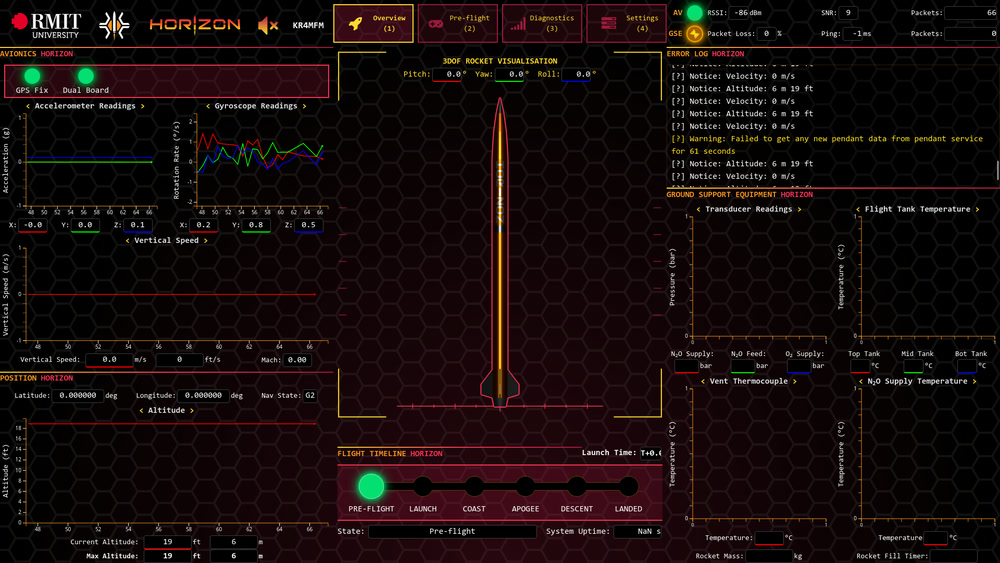Viewport: 1000px width, 563px height.
Task: Click the Settings tab icon
Action: tap(608, 24)
